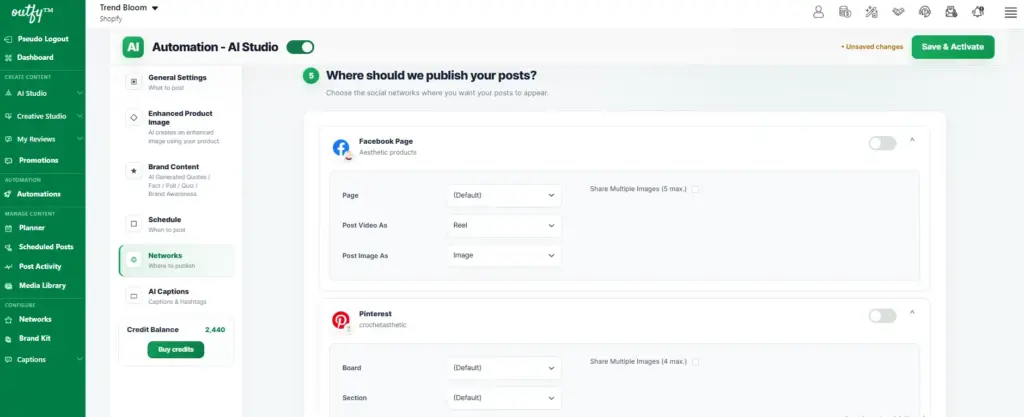Image resolution: width=1024 pixels, height=417 pixels.
Task: Click the Facebook logo icon
Action: click(341, 147)
